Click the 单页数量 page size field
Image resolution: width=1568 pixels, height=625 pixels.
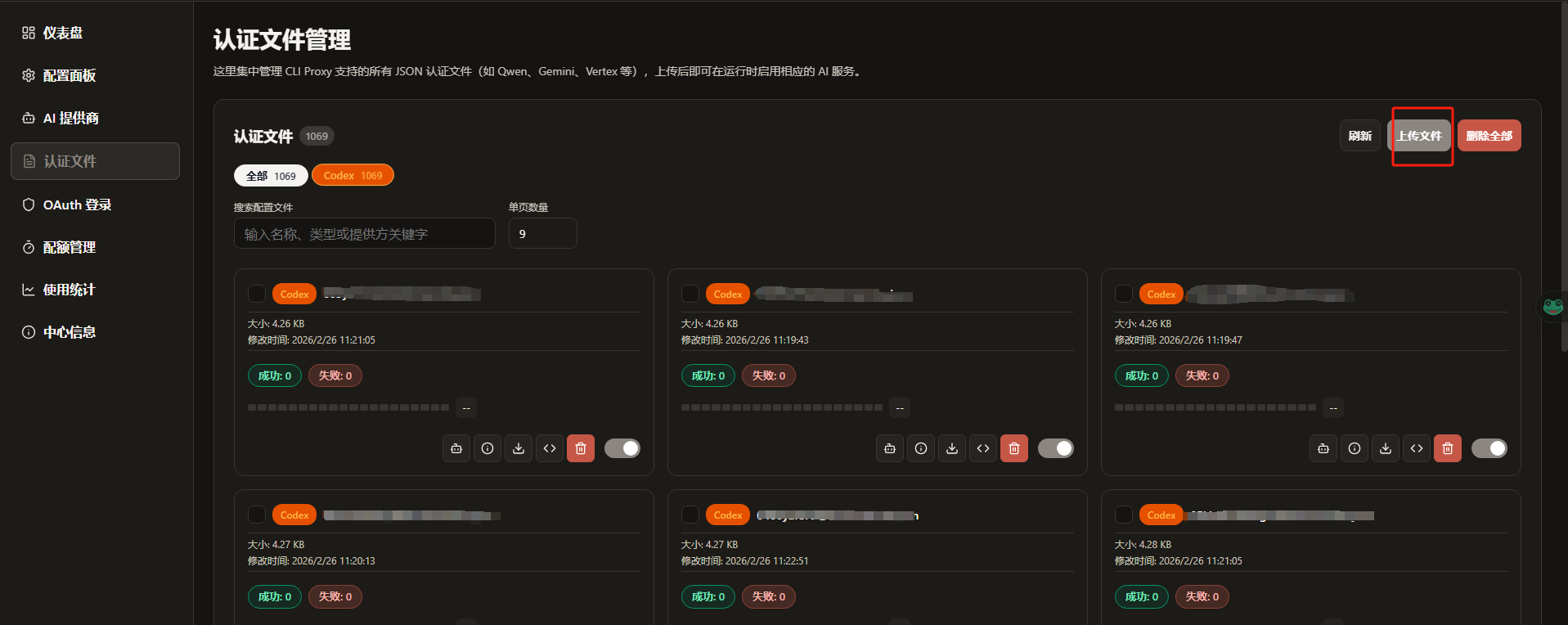pyautogui.click(x=542, y=234)
